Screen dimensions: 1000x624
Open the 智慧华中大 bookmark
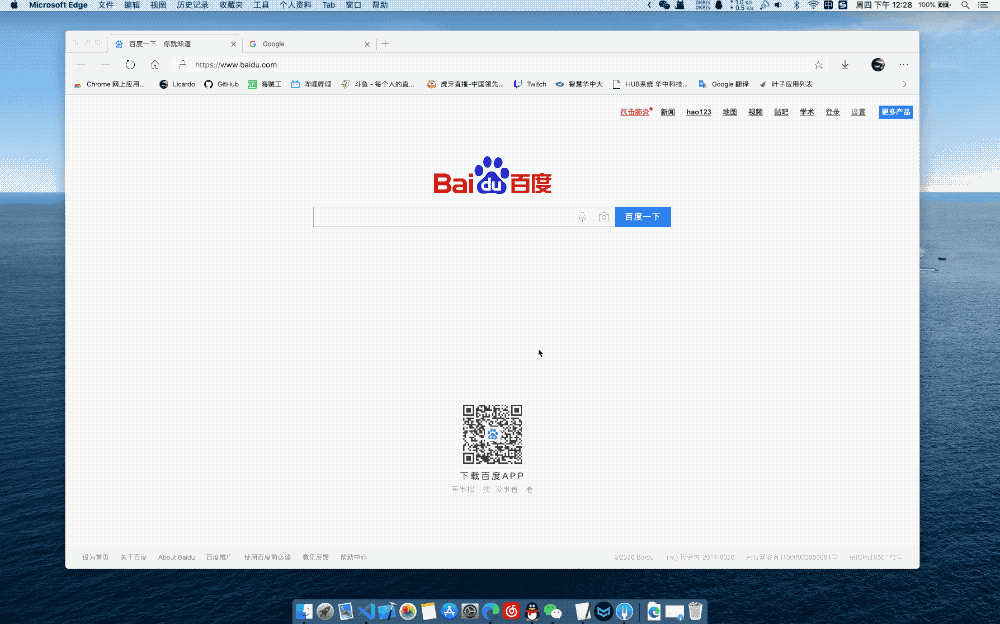(x=579, y=84)
